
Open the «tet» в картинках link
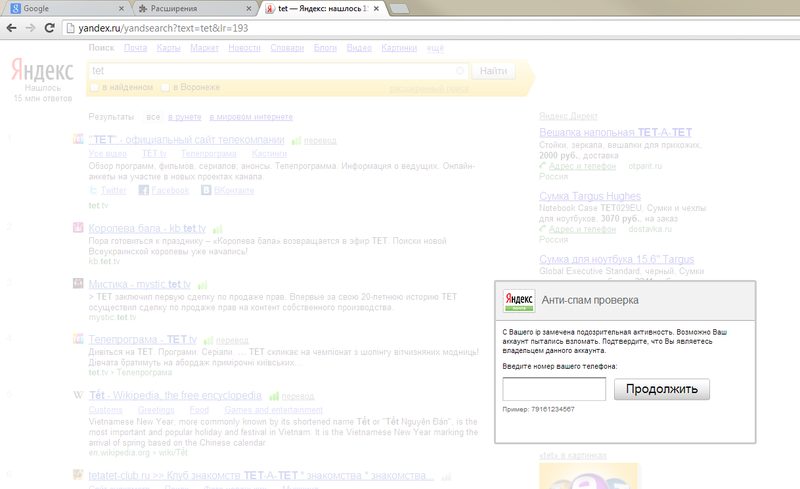[573, 455]
